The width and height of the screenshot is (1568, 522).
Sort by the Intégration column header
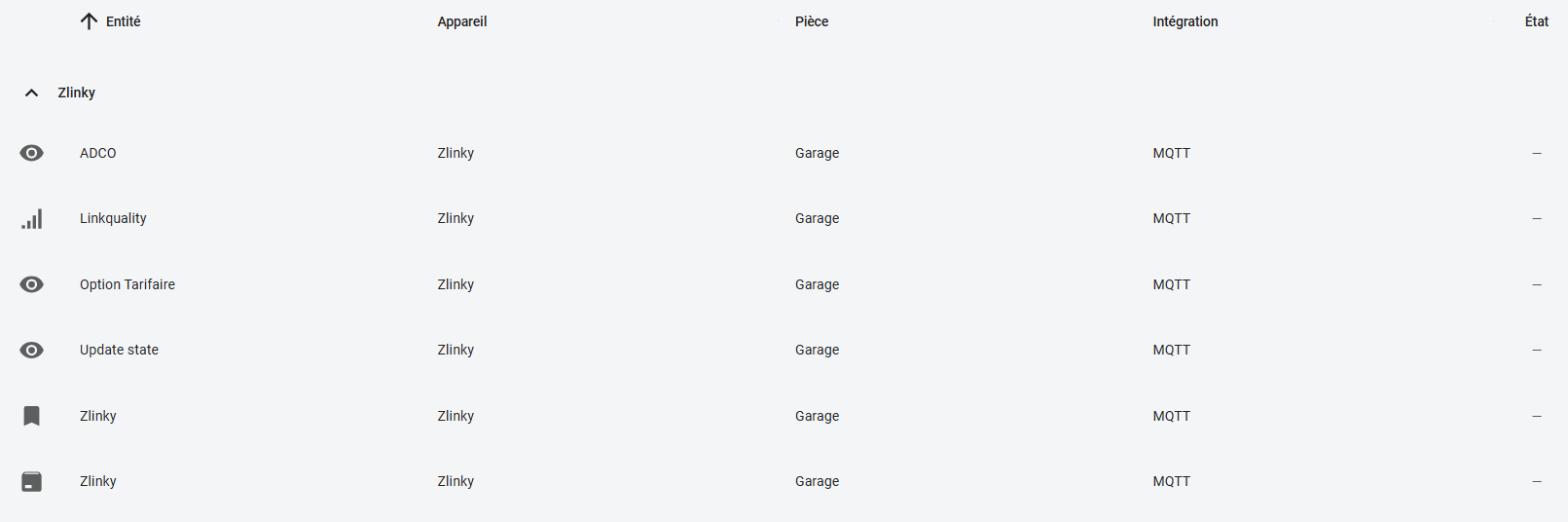tap(1185, 21)
